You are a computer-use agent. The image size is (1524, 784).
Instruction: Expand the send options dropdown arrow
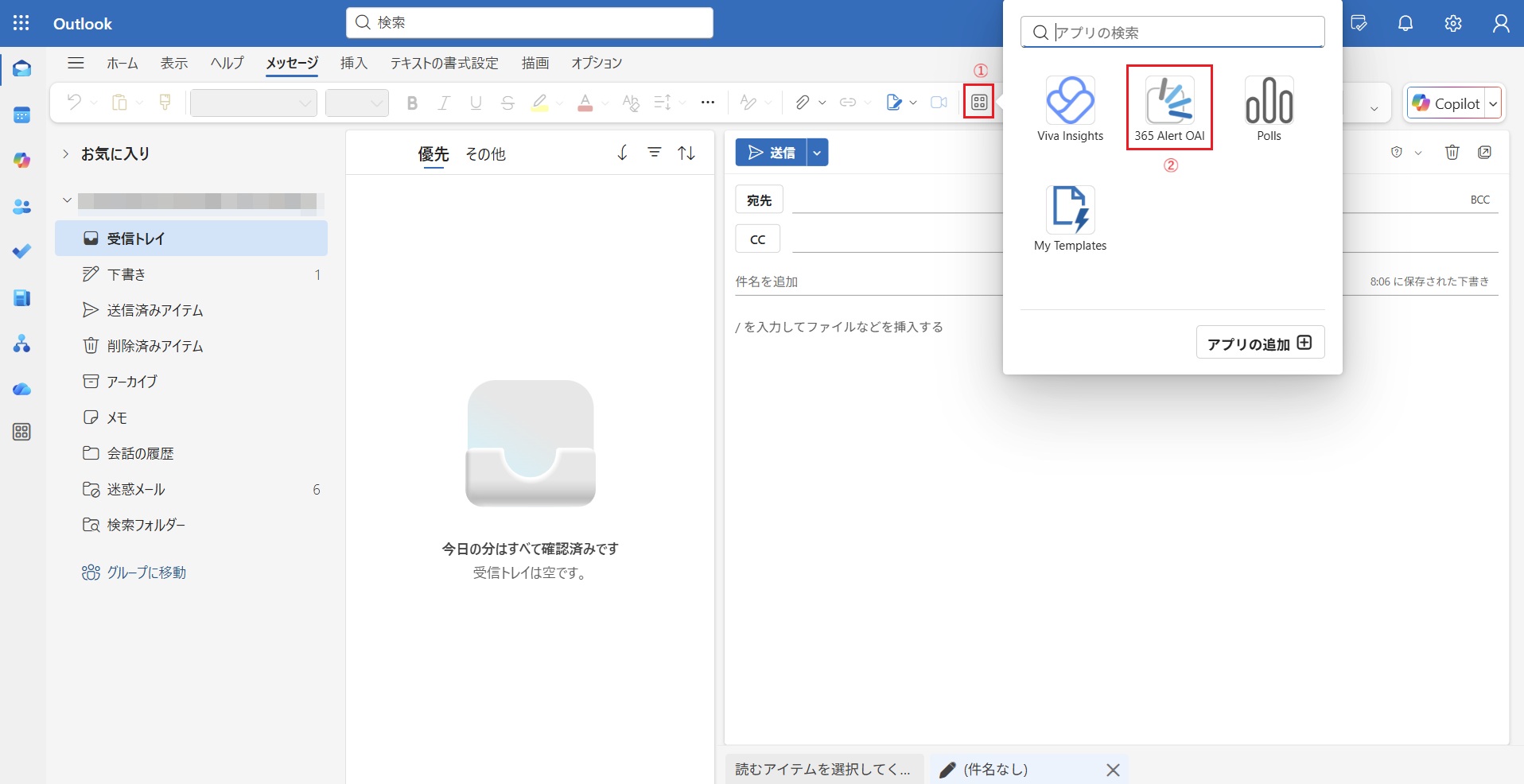click(x=817, y=153)
